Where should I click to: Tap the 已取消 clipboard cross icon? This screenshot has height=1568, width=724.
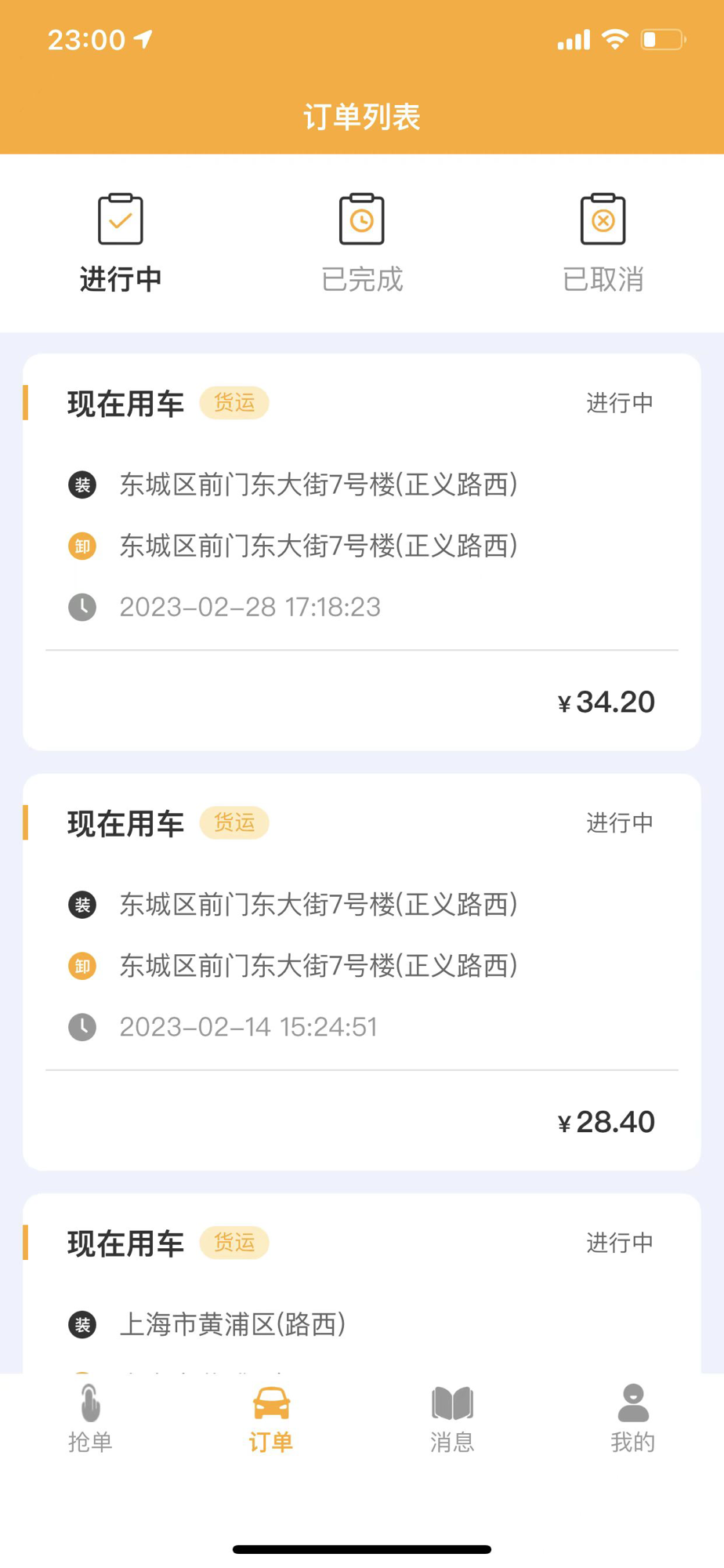click(603, 219)
